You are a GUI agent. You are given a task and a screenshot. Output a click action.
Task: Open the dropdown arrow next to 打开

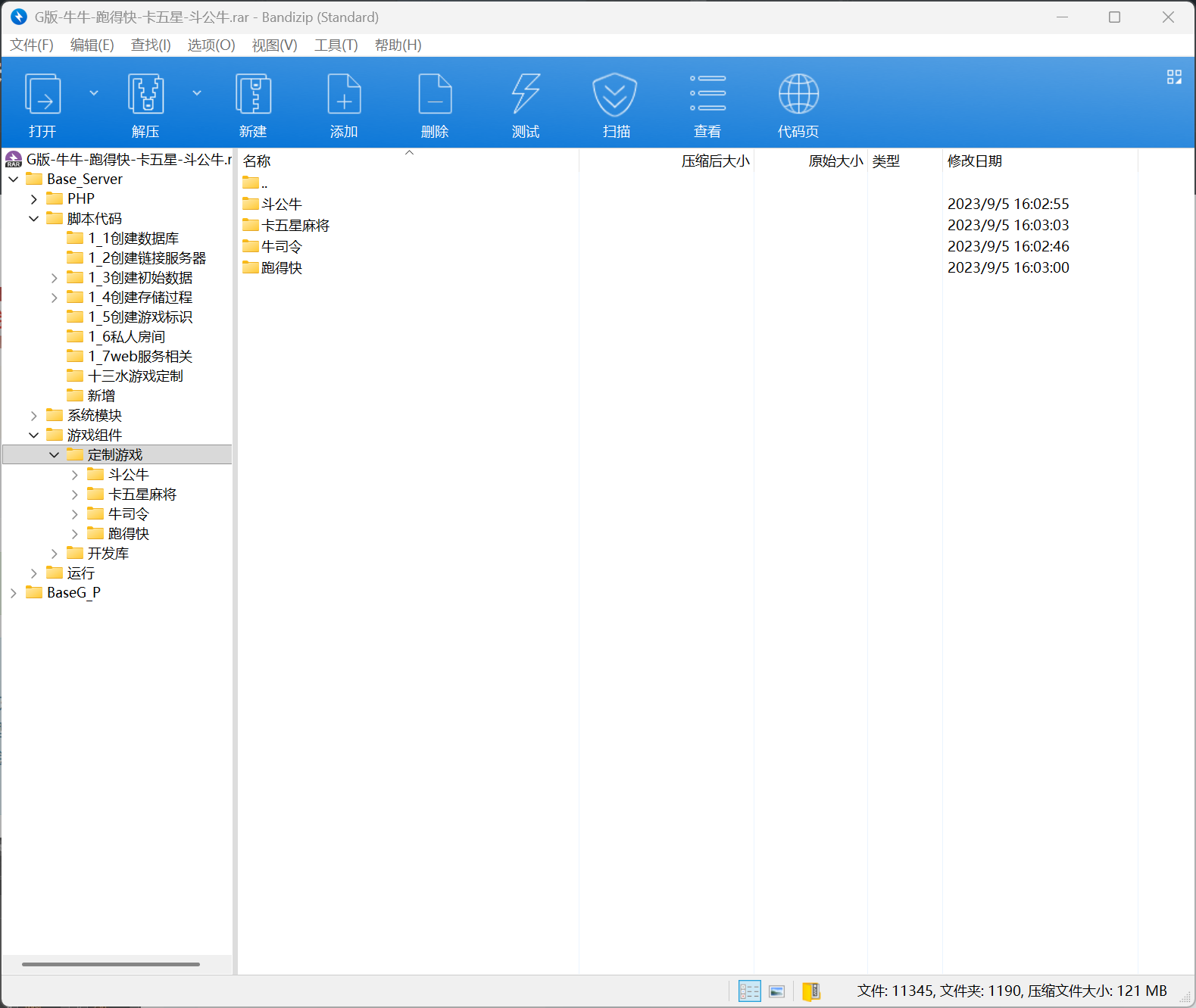[x=94, y=93]
